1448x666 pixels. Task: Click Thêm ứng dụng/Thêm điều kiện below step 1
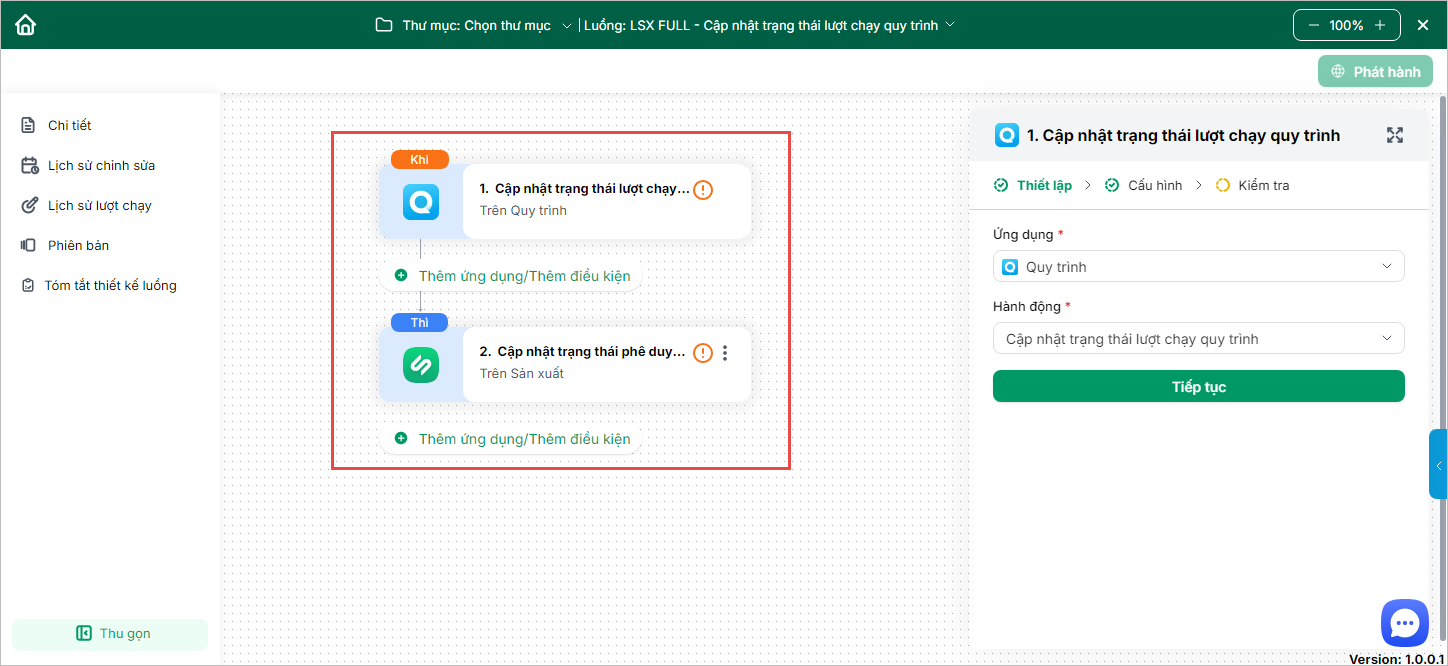pyautogui.click(x=513, y=275)
